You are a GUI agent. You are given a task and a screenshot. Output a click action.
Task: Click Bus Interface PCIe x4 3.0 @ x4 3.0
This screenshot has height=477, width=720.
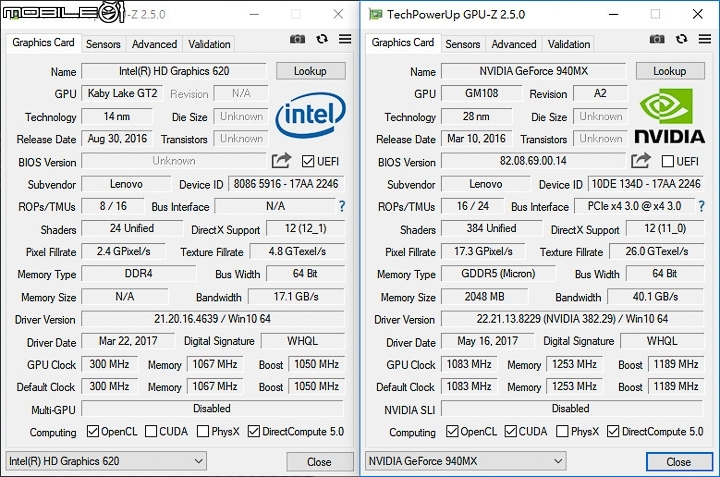635,206
